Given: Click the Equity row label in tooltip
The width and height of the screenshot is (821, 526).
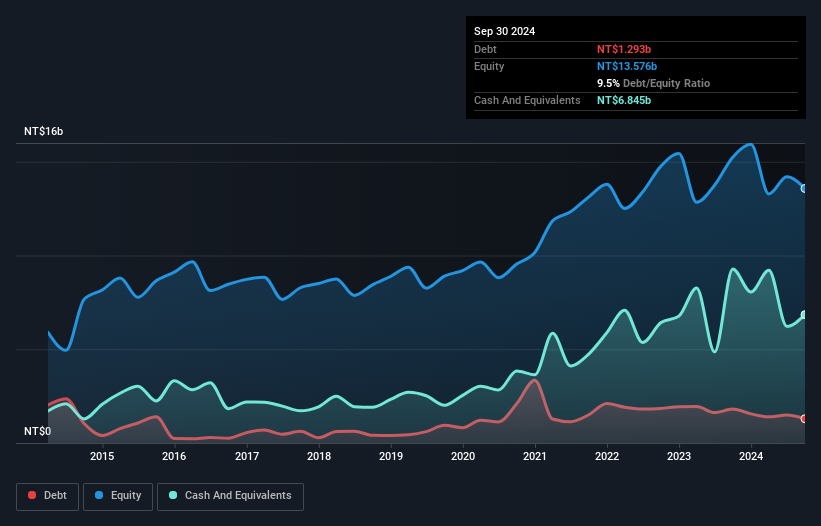Looking at the screenshot, I should 489,66.
